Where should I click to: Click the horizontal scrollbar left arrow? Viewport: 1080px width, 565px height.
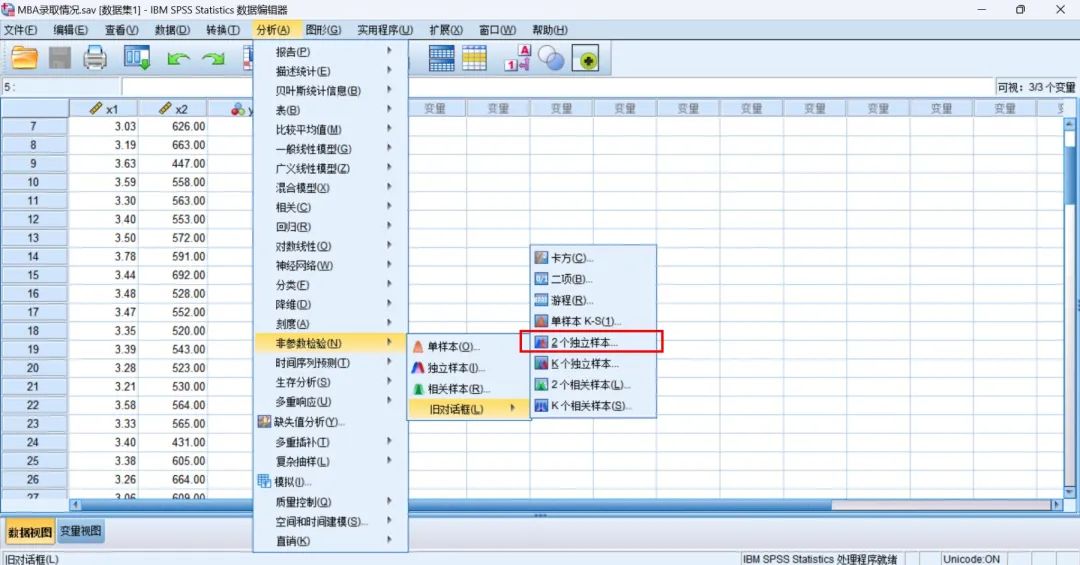click(76, 505)
